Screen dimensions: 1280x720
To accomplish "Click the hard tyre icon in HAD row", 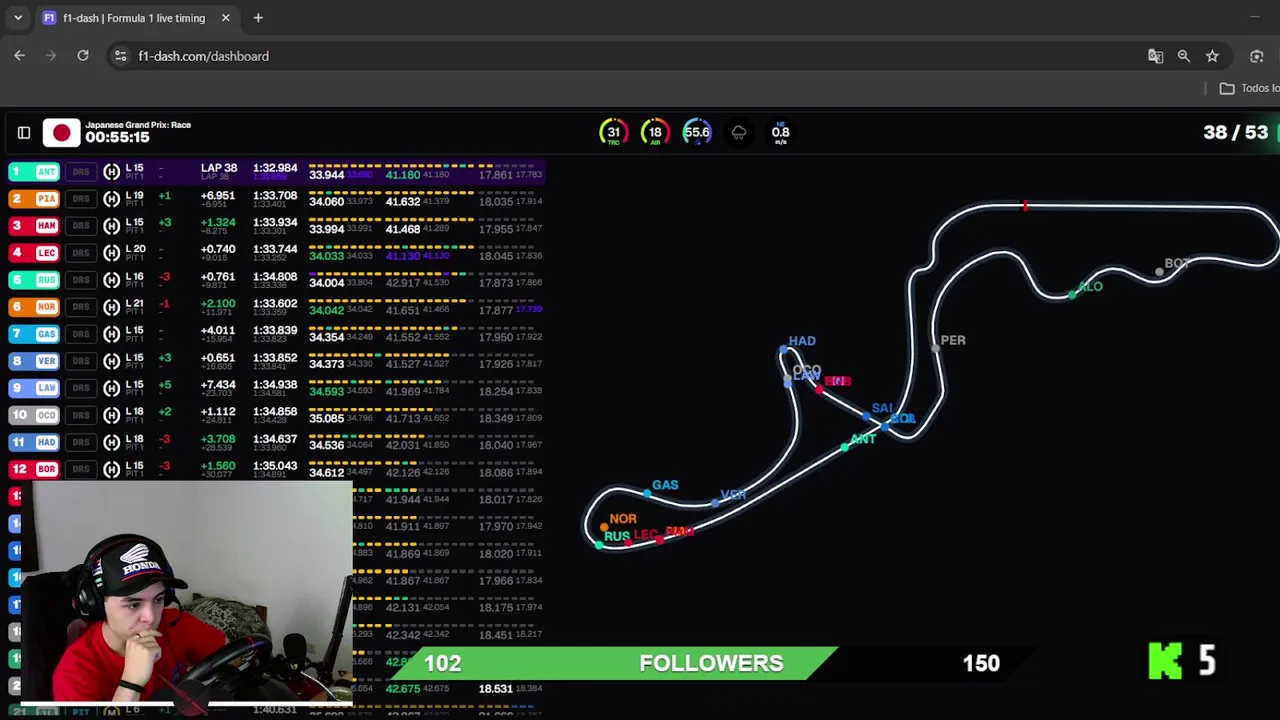I will coord(111,442).
